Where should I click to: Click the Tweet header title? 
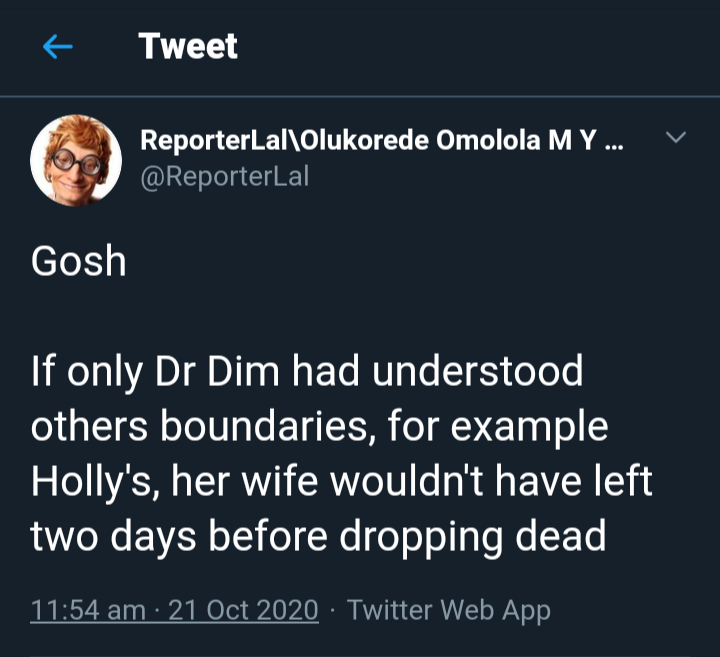click(188, 46)
